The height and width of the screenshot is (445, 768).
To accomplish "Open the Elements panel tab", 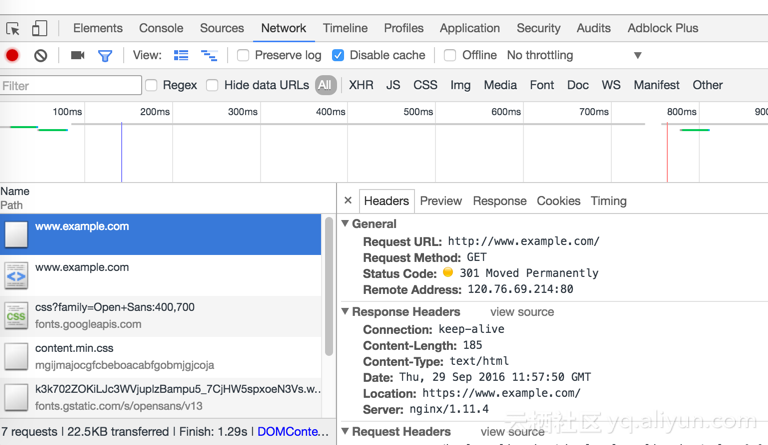I will click(98, 28).
